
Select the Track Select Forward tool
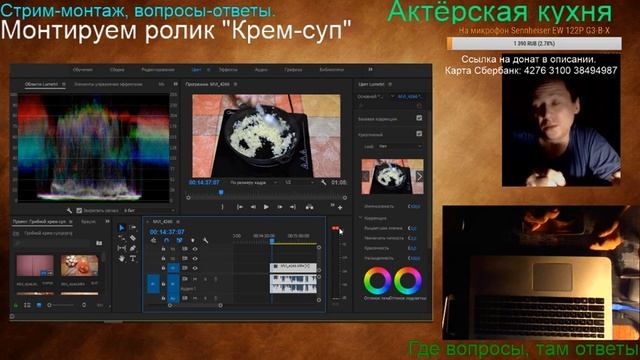133,227
